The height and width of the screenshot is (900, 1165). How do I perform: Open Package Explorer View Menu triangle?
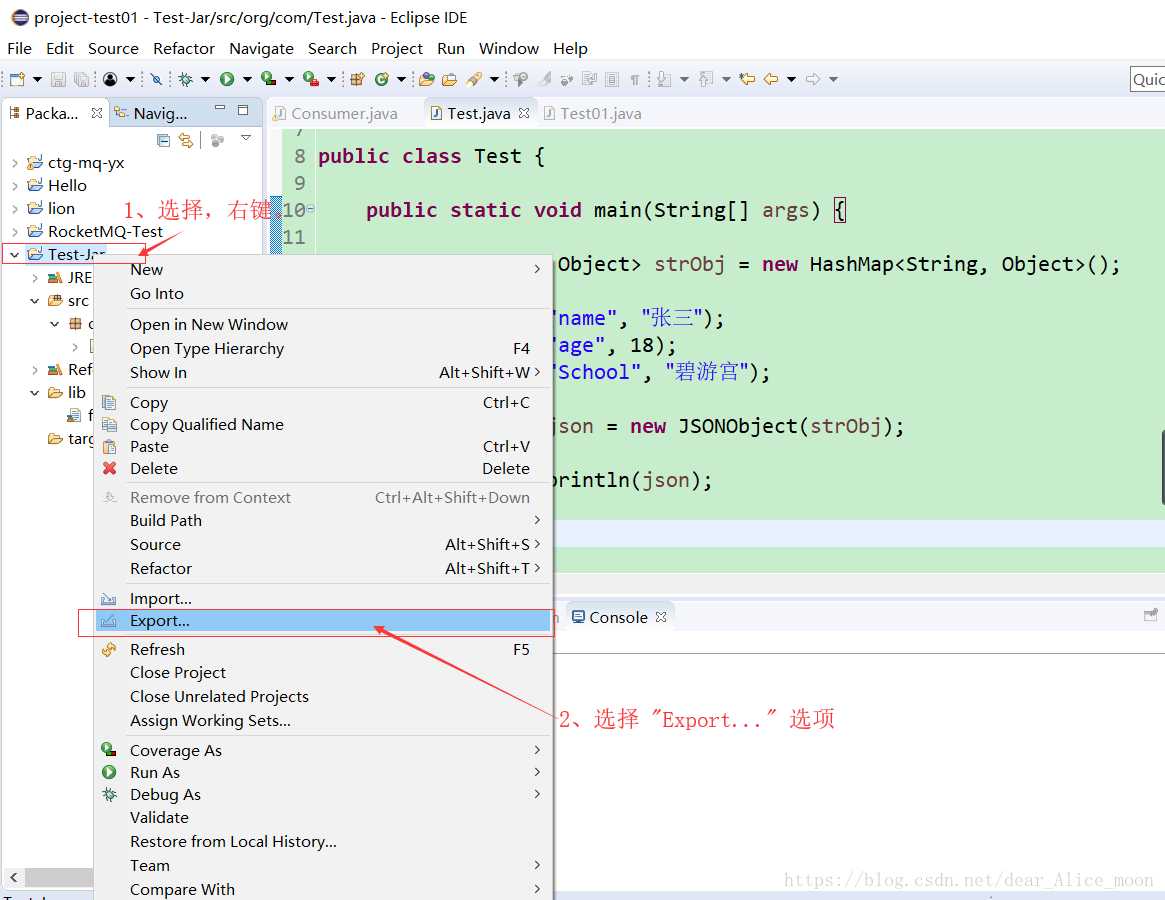click(246, 138)
